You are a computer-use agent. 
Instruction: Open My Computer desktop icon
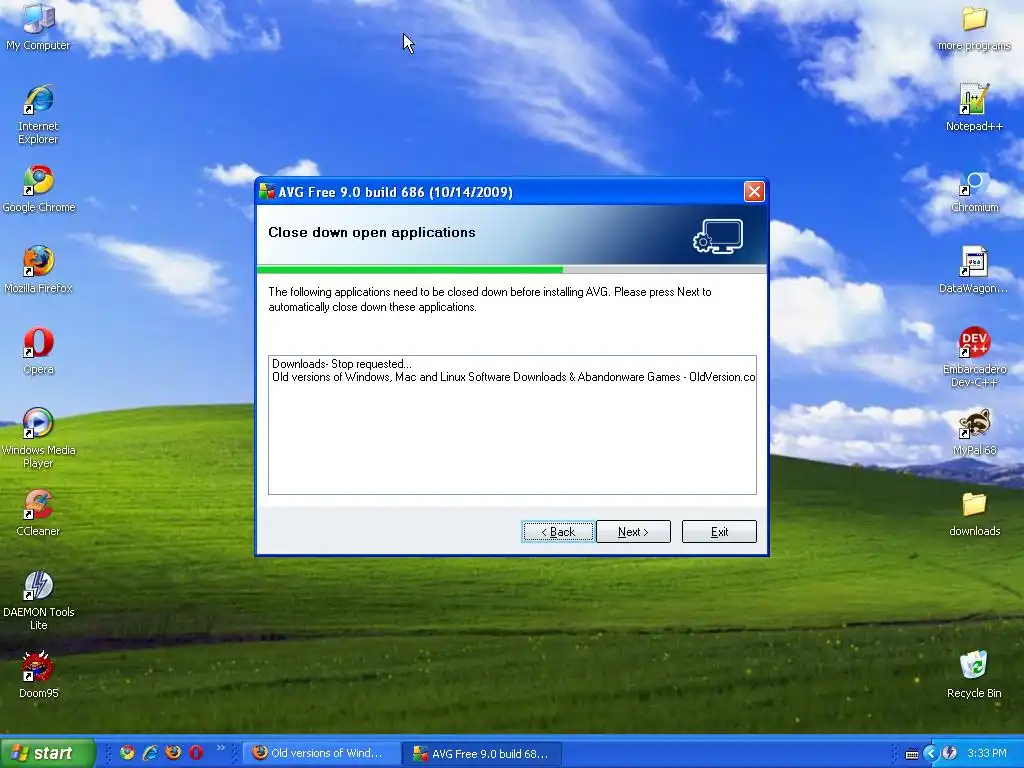coord(38,26)
